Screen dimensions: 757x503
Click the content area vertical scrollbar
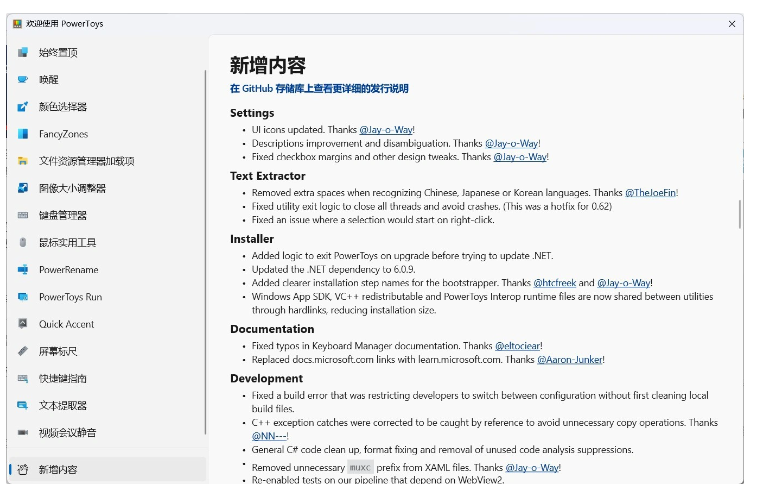coord(739,213)
